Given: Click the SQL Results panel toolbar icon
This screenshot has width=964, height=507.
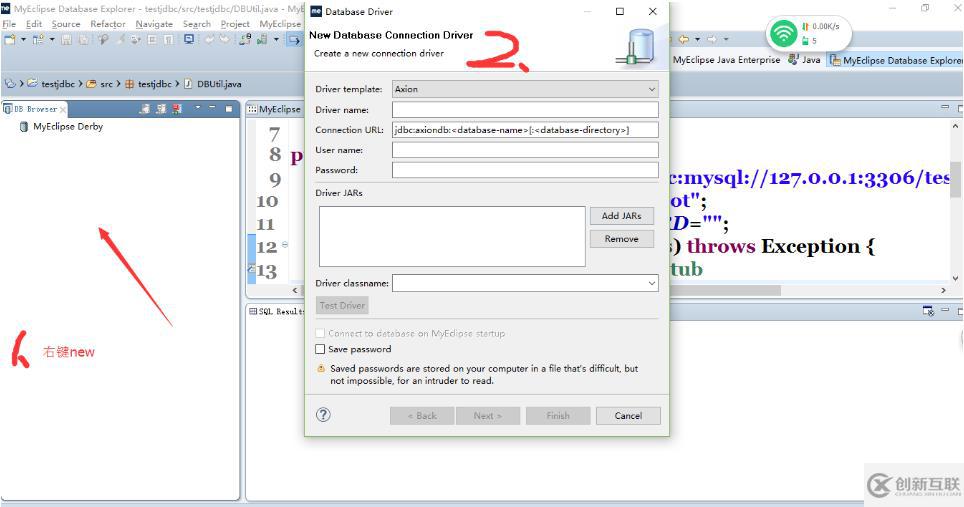Looking at the screenshot, I should [928, 312].
